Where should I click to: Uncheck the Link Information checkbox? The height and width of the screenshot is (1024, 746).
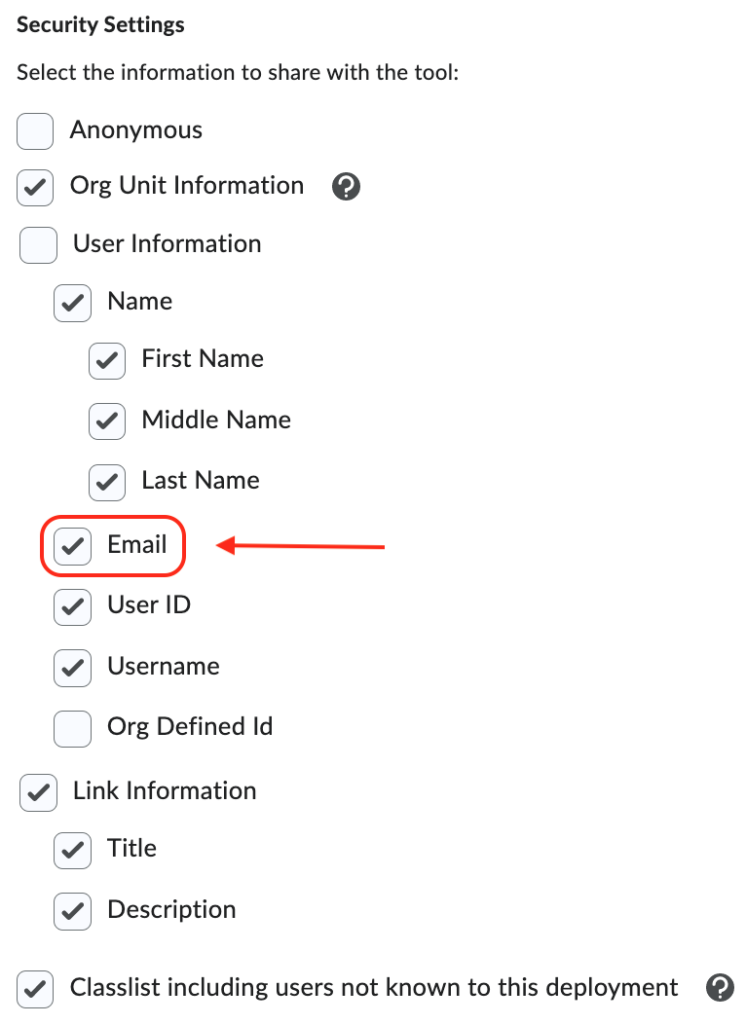[38, 793]
